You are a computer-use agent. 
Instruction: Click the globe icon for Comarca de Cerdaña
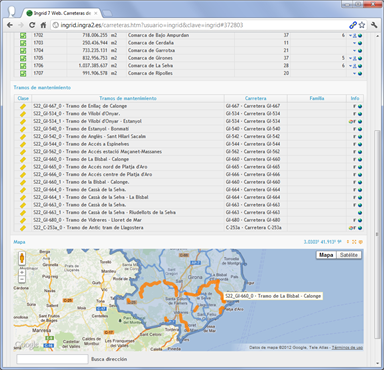tap(360, 43)
